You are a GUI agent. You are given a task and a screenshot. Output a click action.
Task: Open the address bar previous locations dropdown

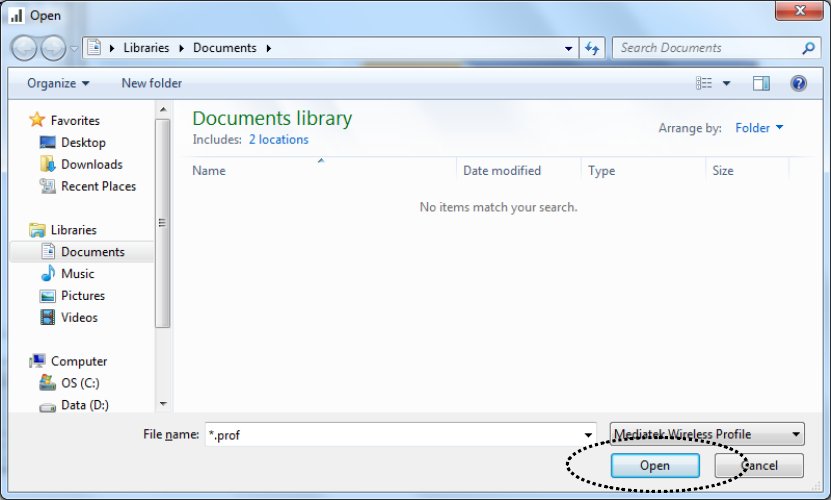point(568,48)
